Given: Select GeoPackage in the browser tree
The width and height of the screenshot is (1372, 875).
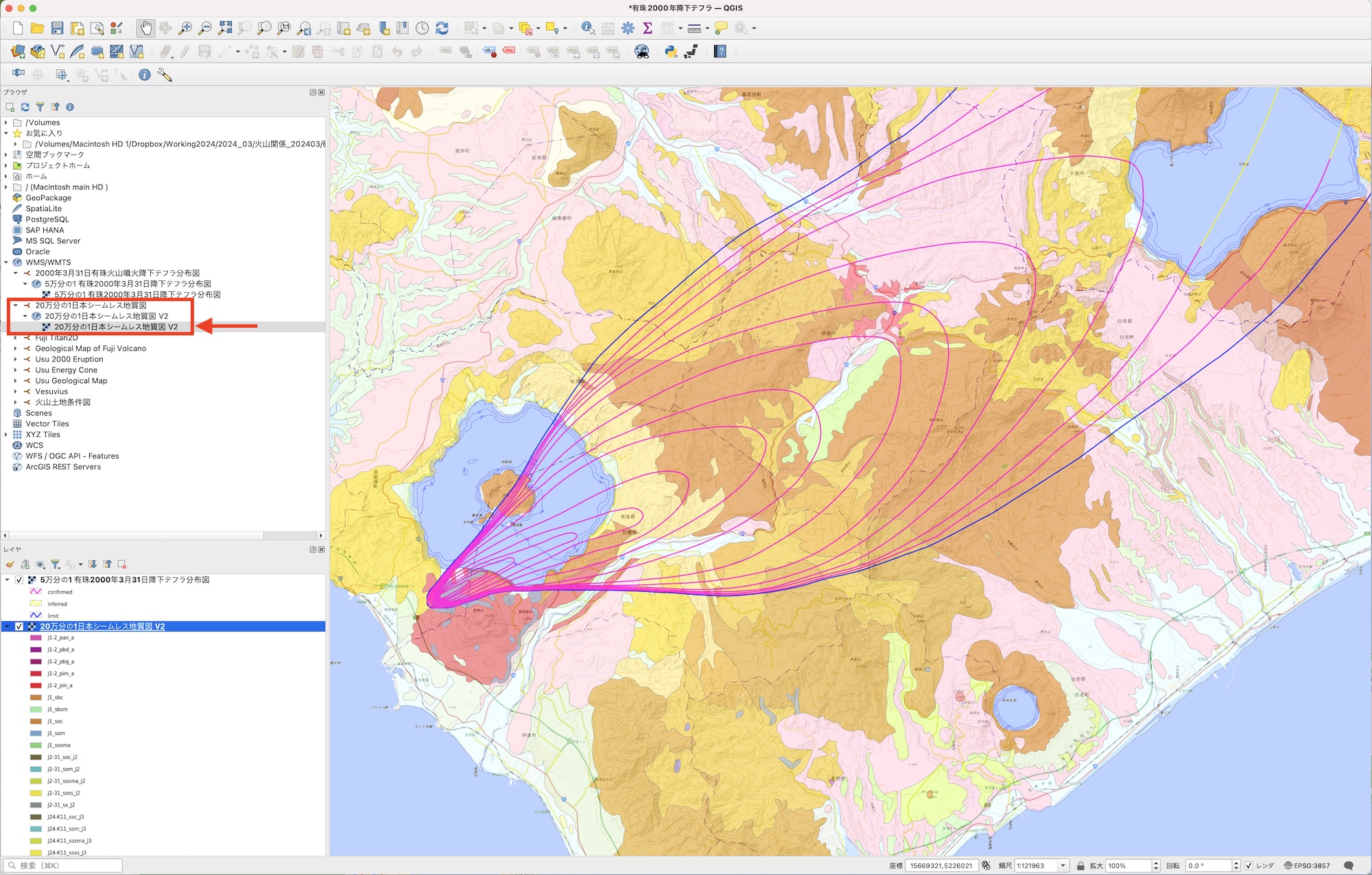Looking at the screenshot, I should (x=48, y=197).
